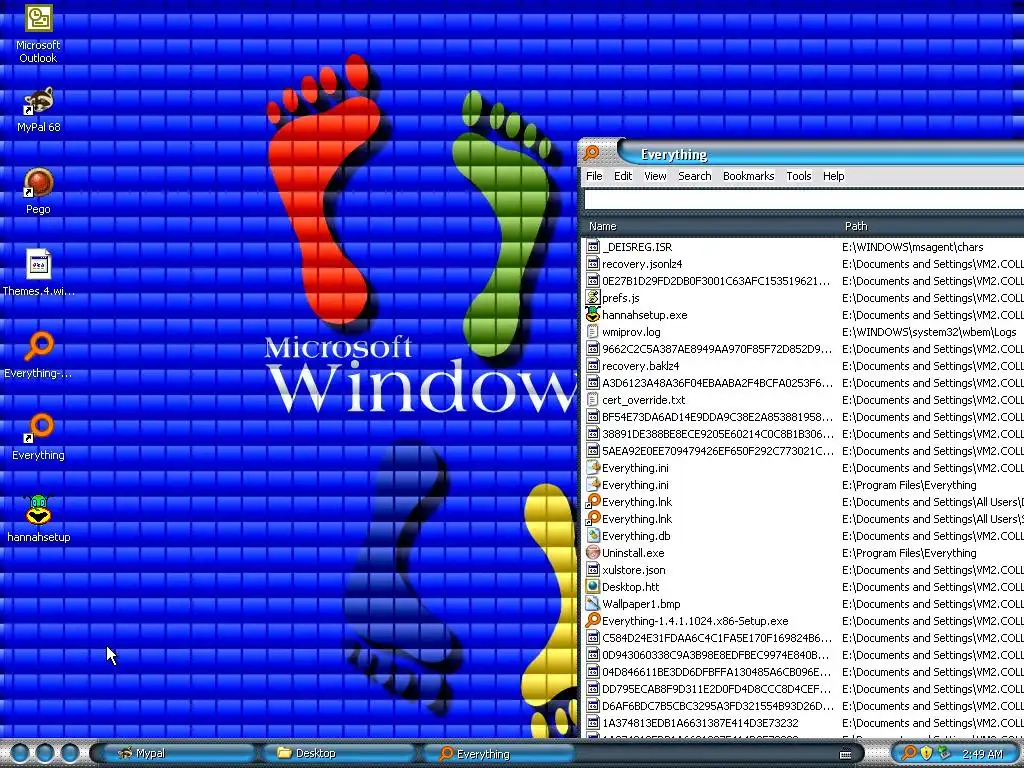Click the icon beside Wallpaper1.bmp result

(592, 603)
